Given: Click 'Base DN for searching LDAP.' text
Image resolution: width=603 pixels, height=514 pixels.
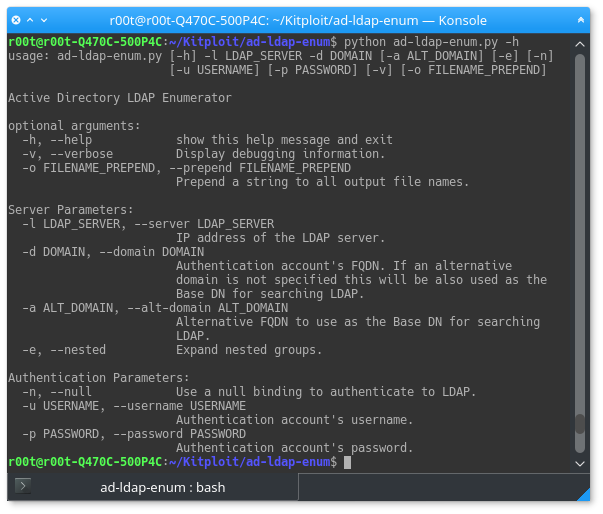Looking at the screenshot, I should [x=270, y=294].
